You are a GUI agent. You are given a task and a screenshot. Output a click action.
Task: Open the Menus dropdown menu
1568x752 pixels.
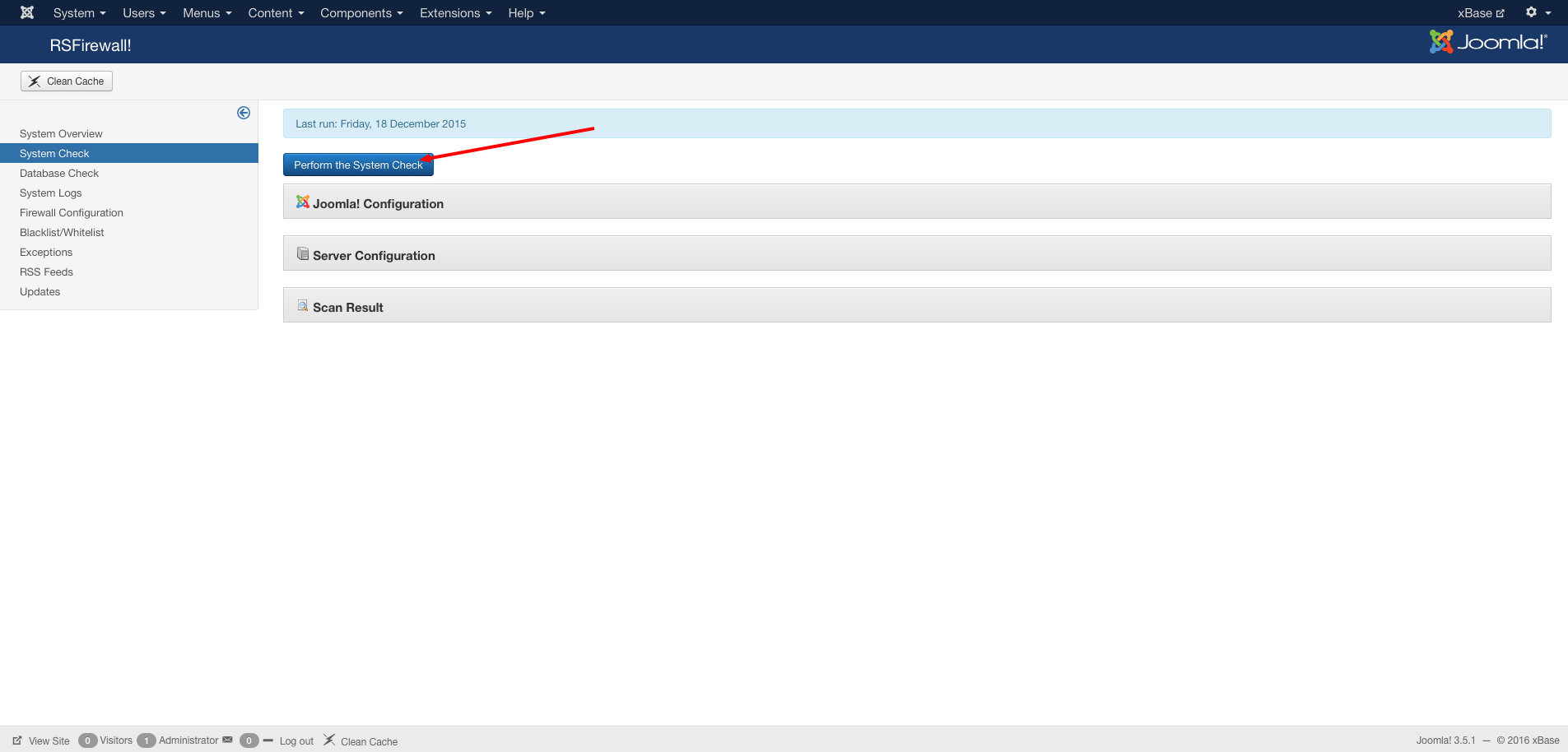coord(207,13)
